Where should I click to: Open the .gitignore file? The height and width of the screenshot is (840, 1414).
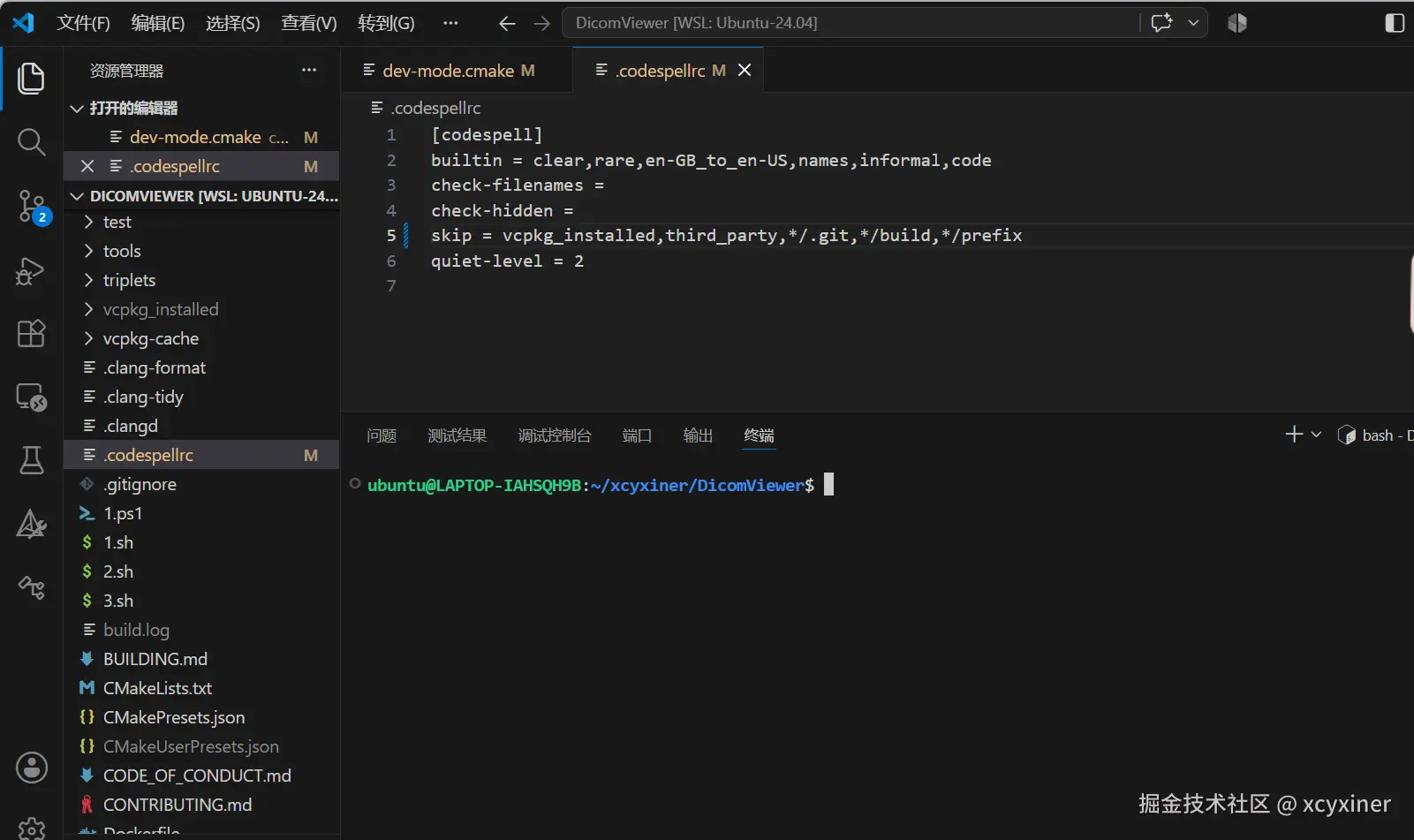201,484
